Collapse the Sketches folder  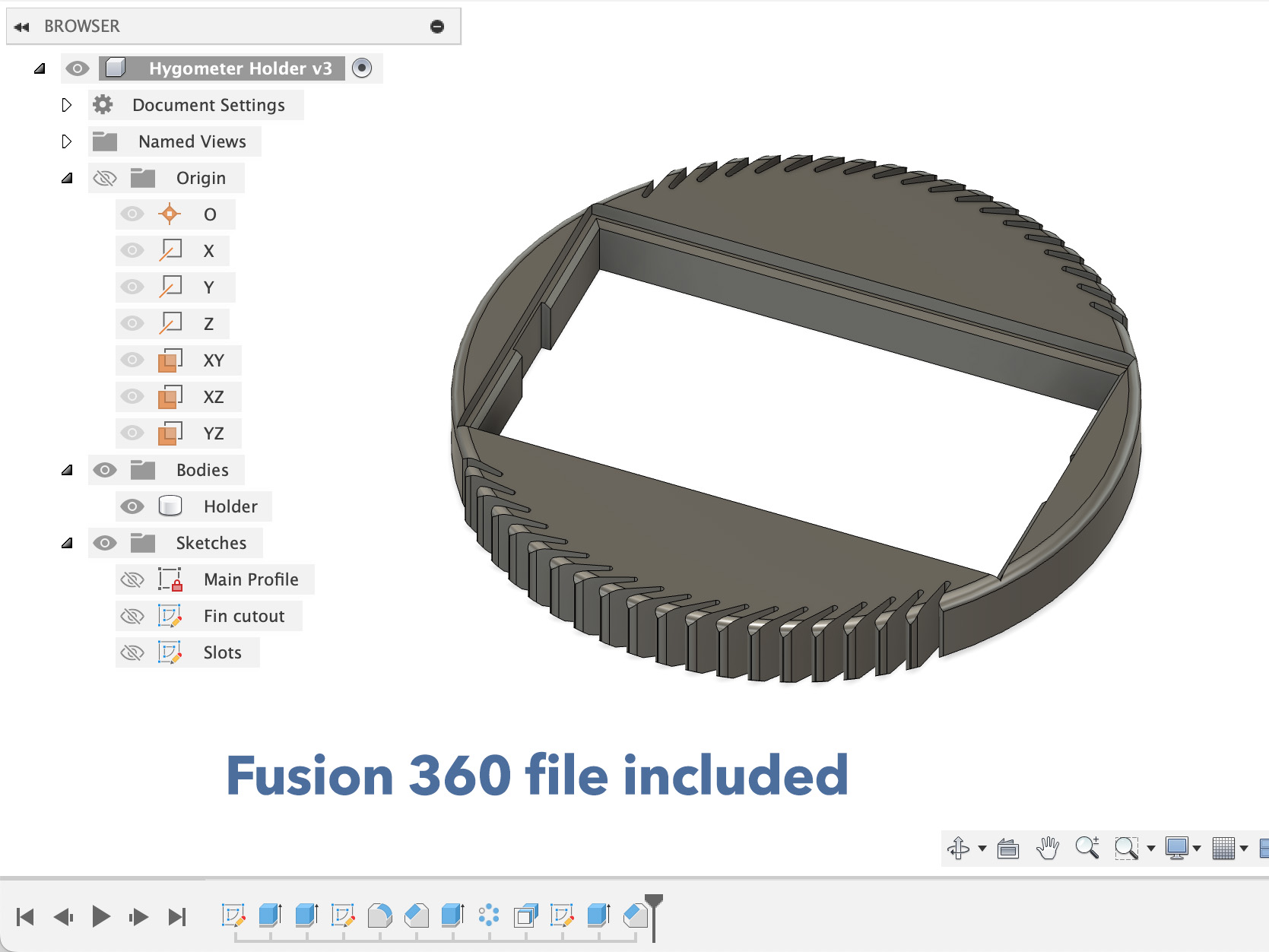click(x=67, y=543)
